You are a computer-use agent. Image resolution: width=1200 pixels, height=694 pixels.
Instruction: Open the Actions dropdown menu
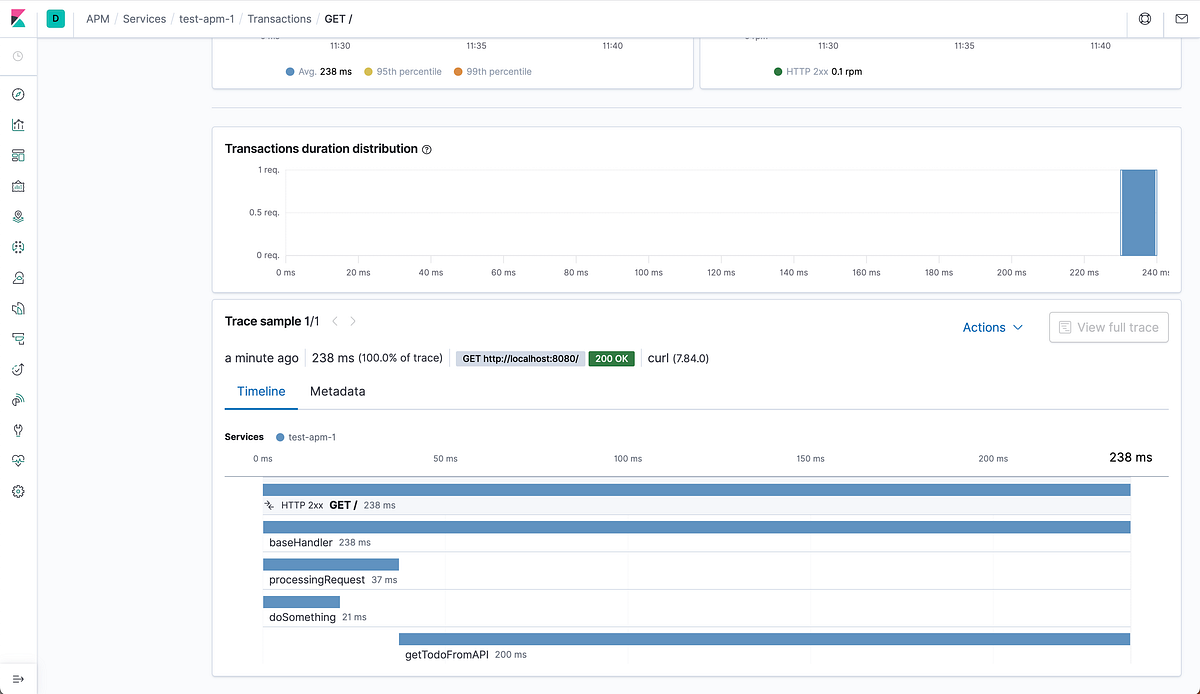tap(991, 327)
